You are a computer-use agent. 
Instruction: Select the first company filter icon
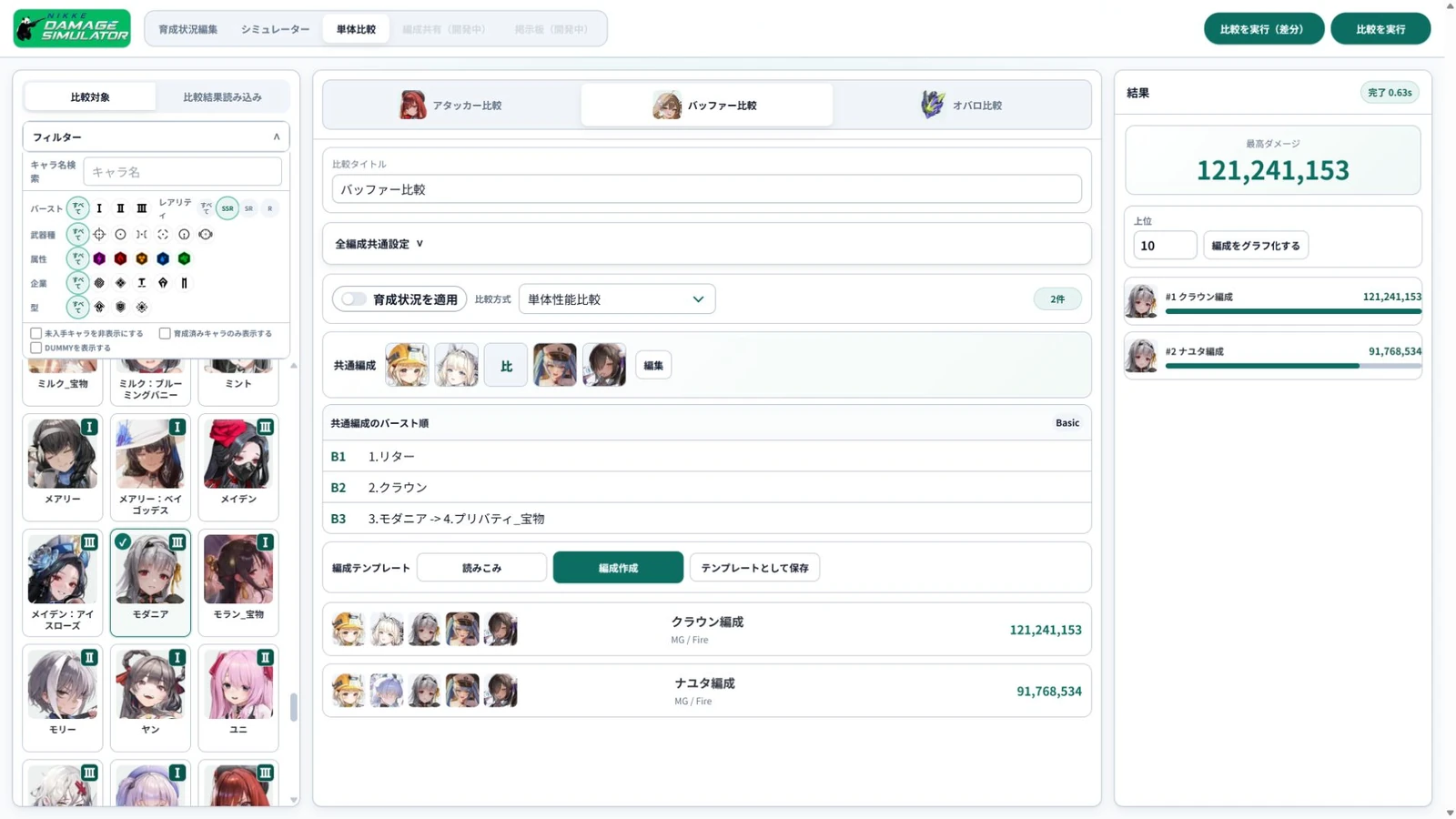click(99, 283)
